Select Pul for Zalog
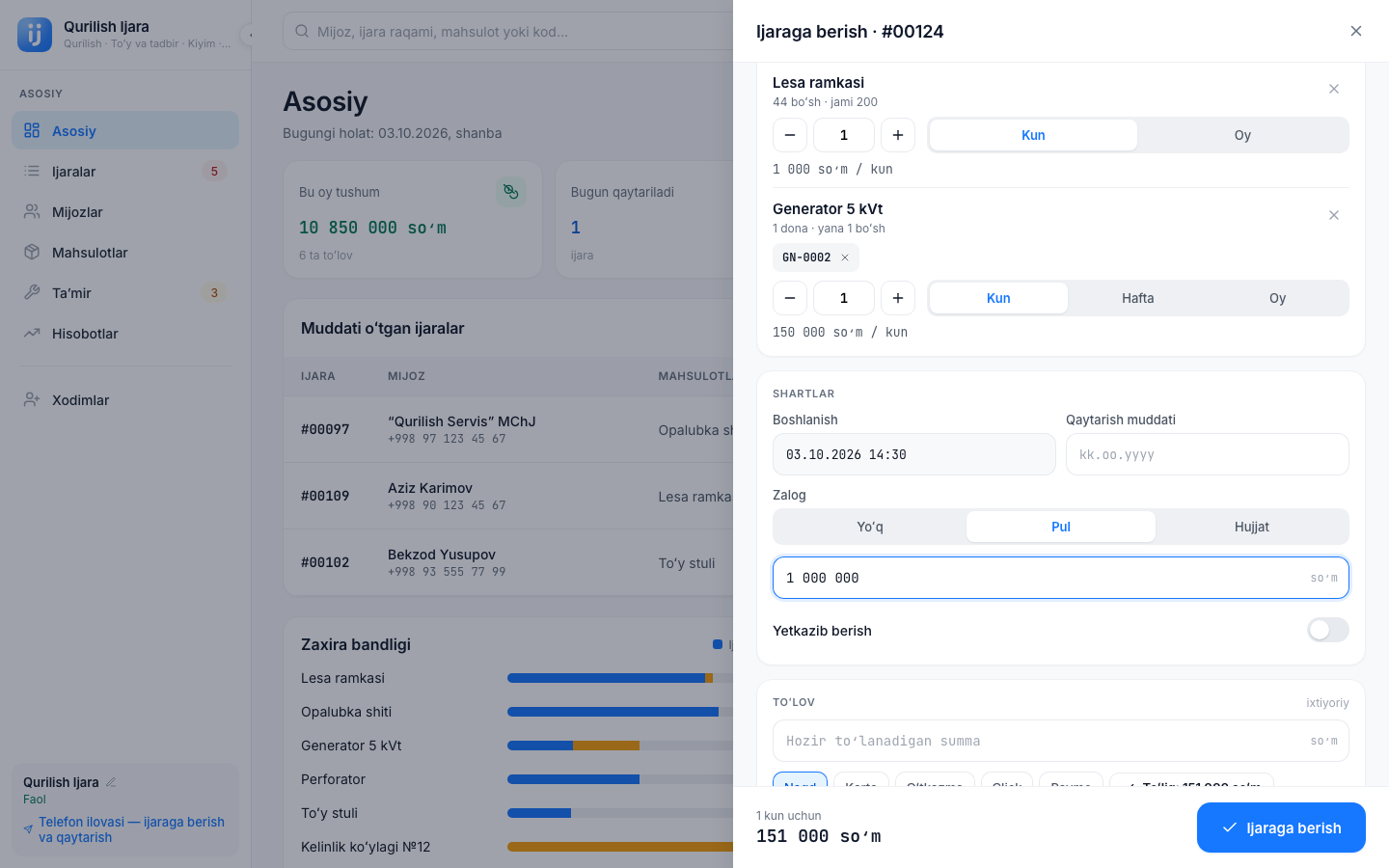The image size is (1389, 868). (1061, 527)
